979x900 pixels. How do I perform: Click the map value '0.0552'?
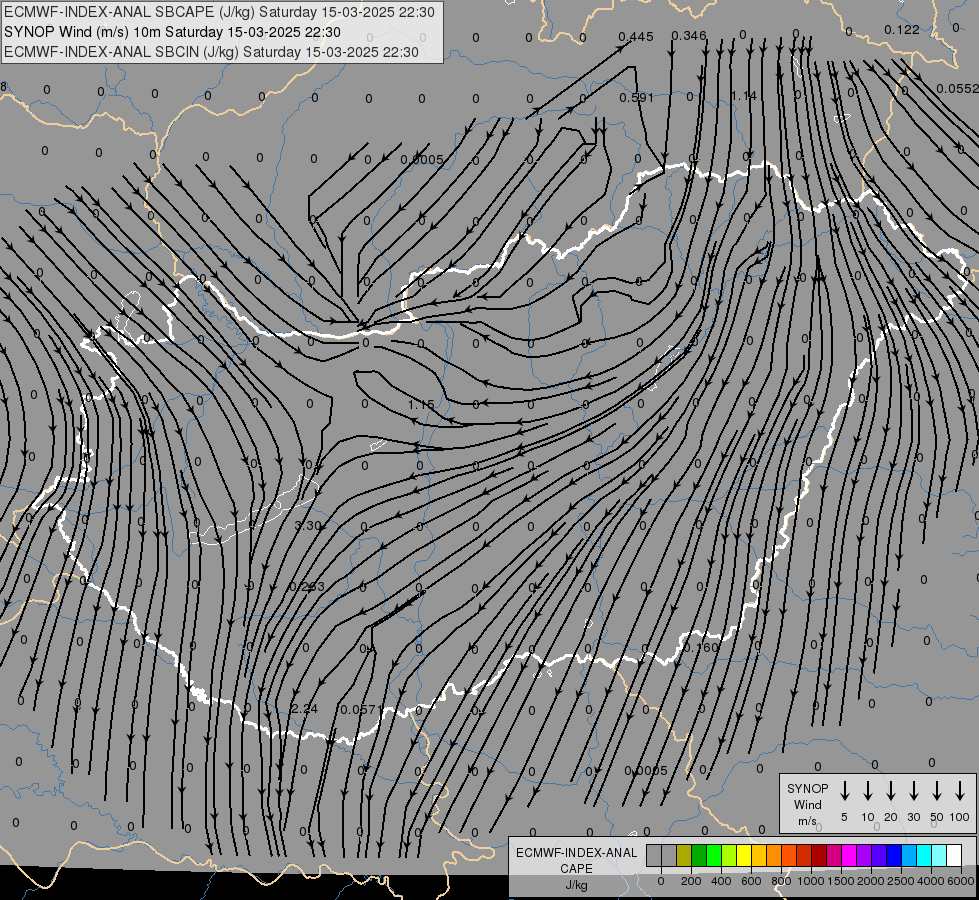[958, 89]
